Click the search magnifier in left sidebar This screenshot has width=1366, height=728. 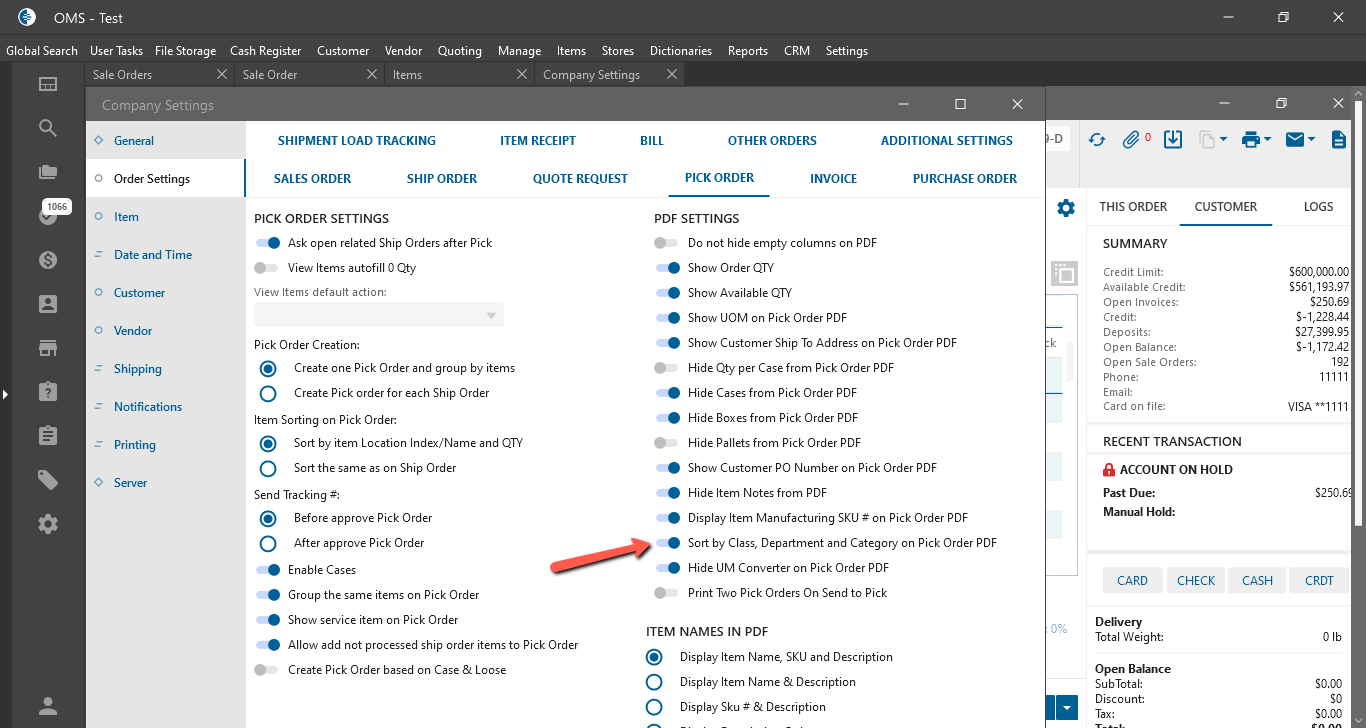[x=48, y=128]
